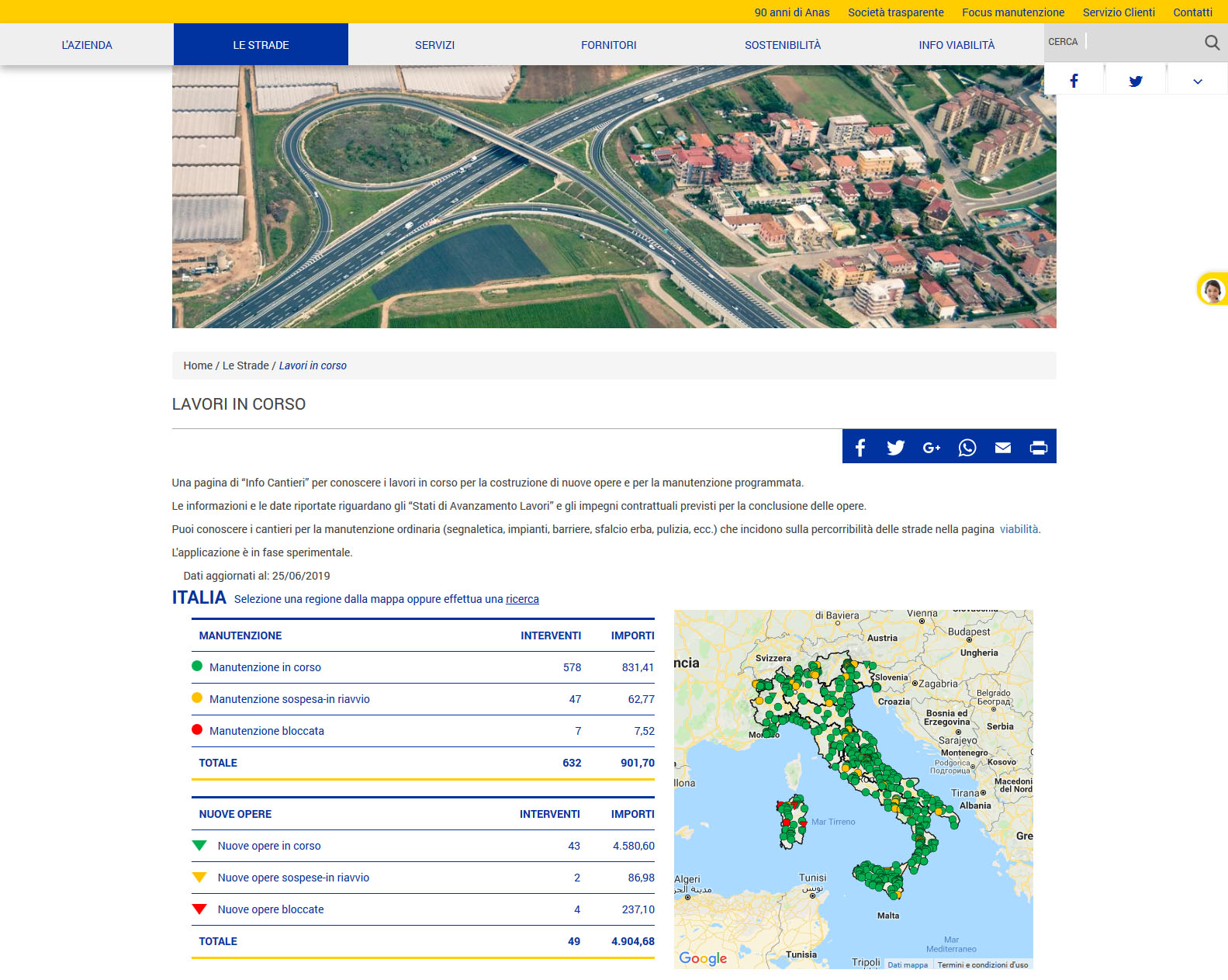Open LE STRADE menu
The height and width of the screenshot is (980, 1228).
[261, 44]
